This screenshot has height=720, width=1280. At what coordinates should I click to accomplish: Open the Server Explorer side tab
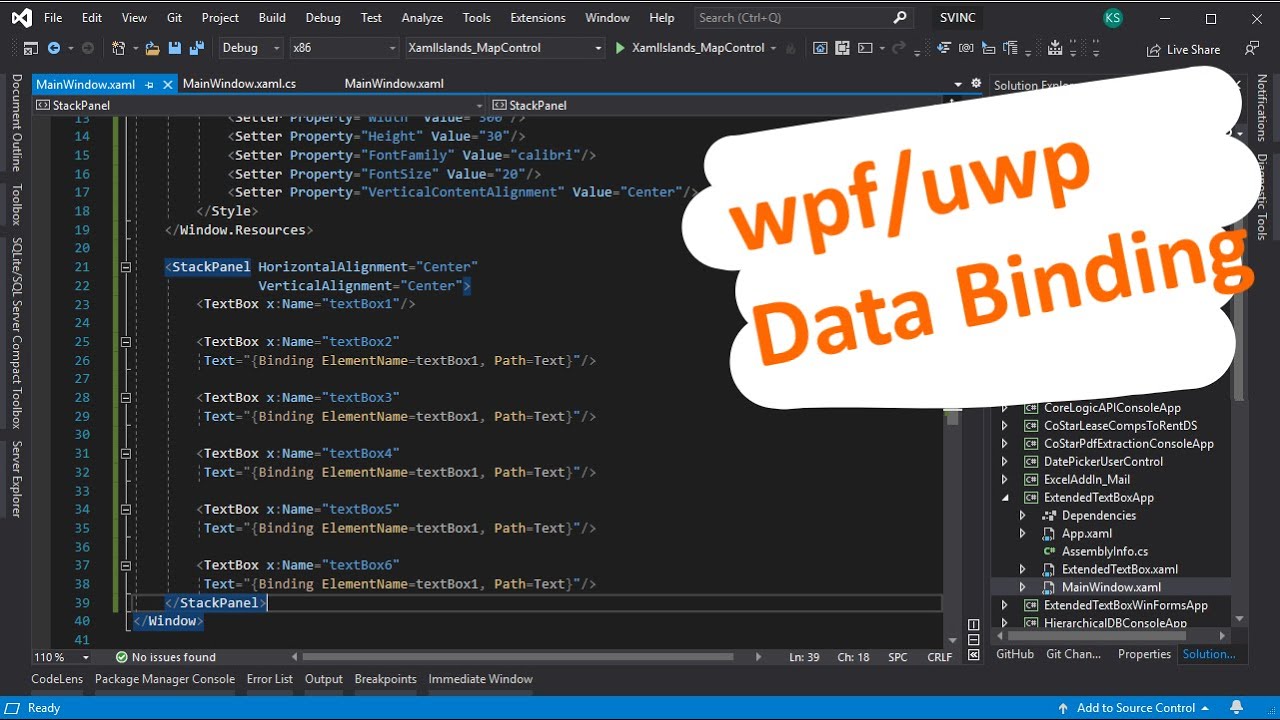tap(17, 480)
